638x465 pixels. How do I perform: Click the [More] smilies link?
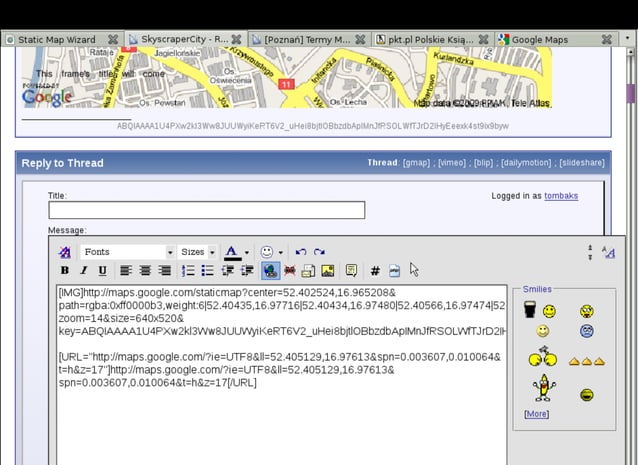(536, 413)
